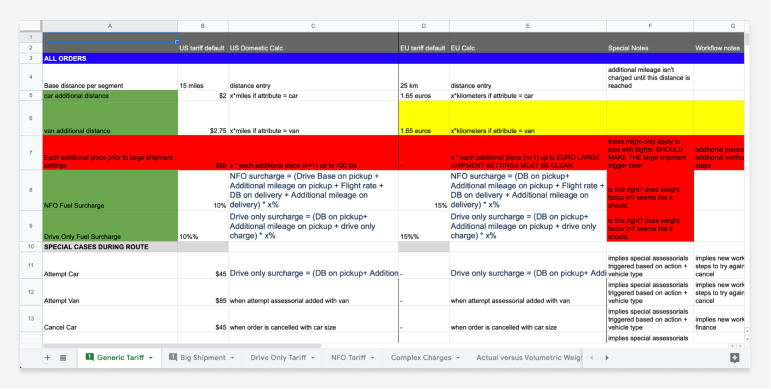Select selected cell A1

(110, 37)
